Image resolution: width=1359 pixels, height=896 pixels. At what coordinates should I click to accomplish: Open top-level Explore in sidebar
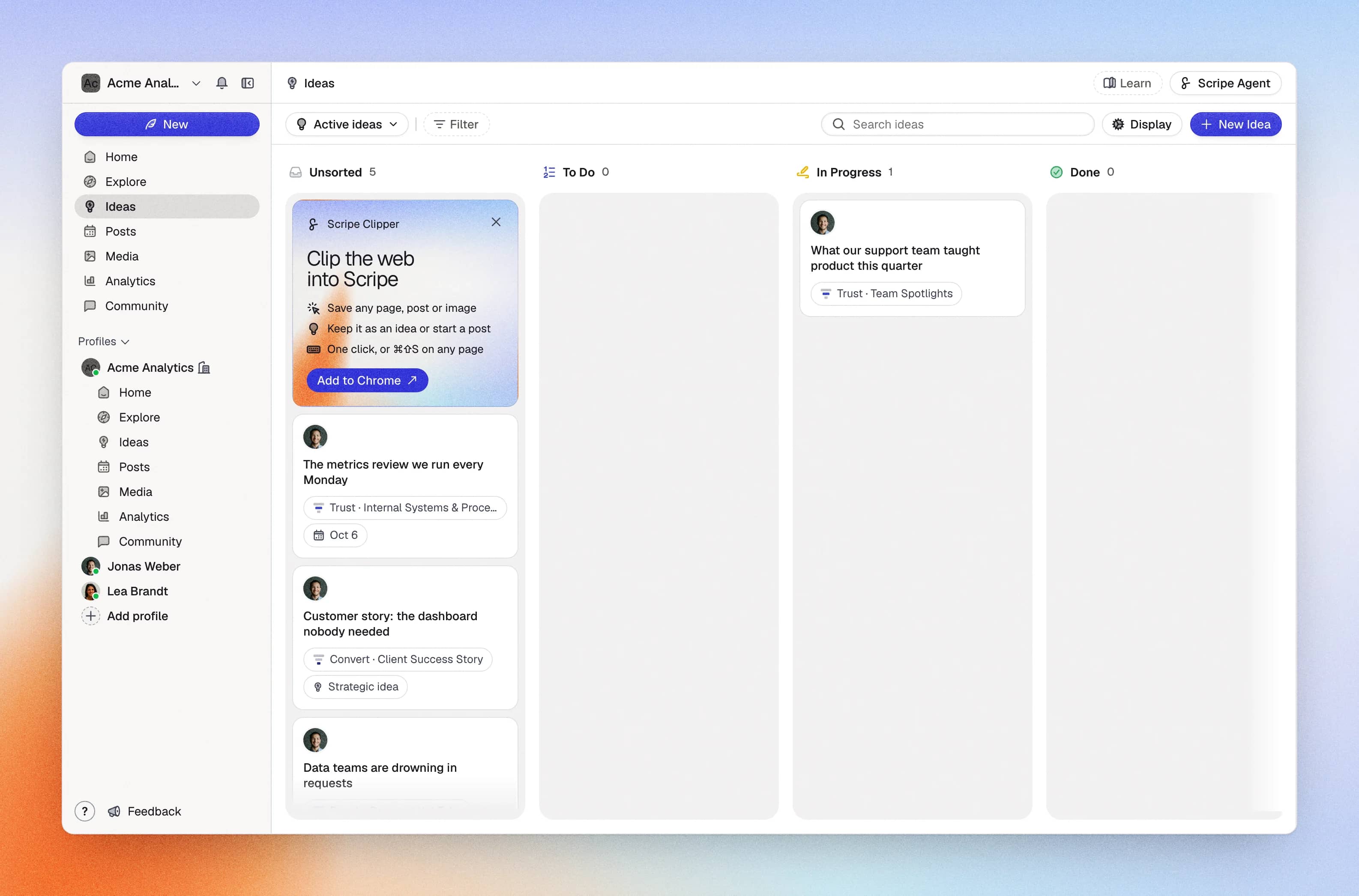(x=166, y=182)
